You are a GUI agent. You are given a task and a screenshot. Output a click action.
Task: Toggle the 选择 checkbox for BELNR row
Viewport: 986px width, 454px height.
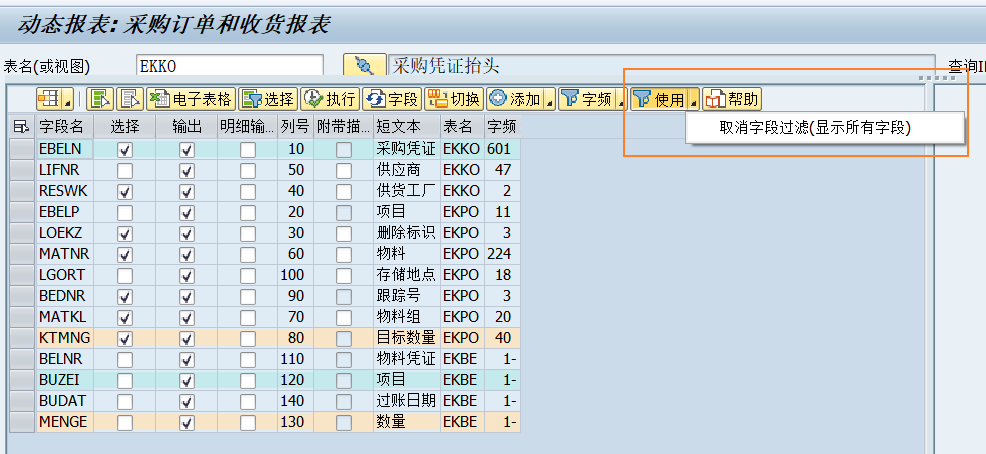[125, 359]
